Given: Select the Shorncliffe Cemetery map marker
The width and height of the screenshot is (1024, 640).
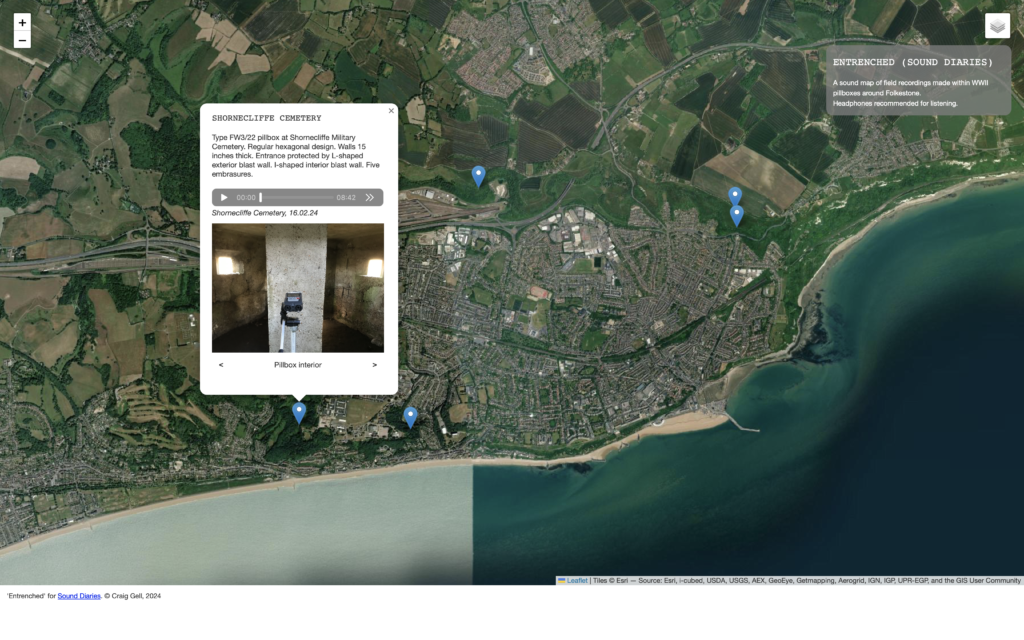Looking at the screenshot, I should tap(298, 413).
